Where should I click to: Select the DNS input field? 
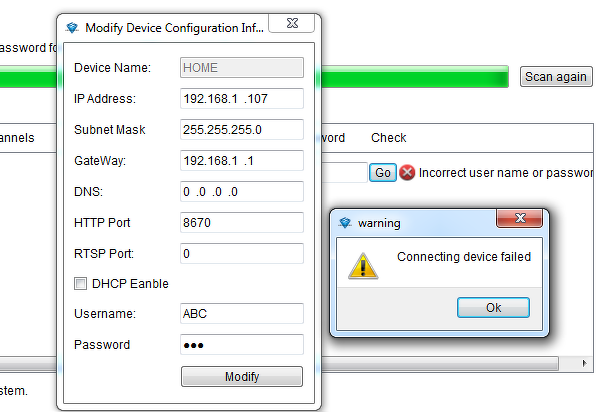click(x=241, y=192)
